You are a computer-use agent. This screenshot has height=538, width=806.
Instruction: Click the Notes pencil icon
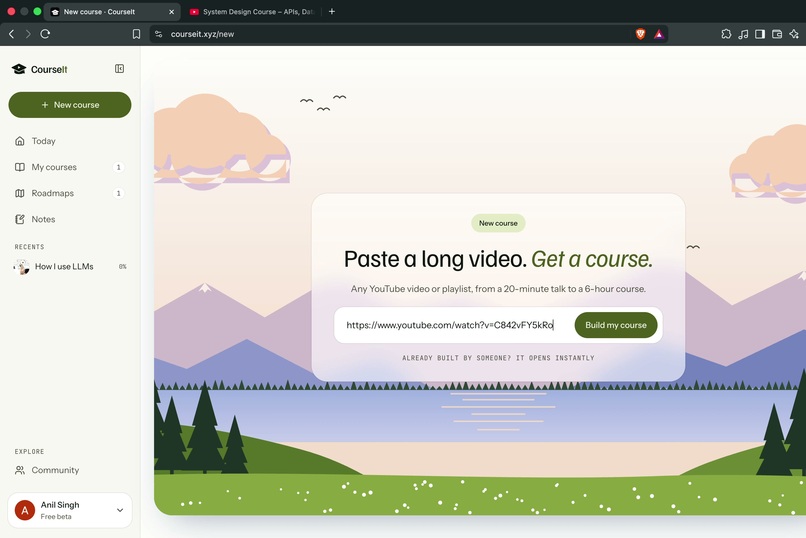pos(20,219)
